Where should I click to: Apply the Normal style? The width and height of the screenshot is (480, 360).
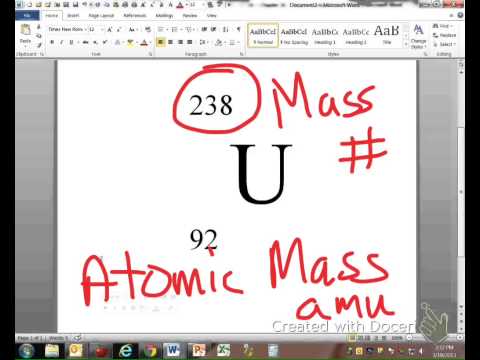(263, 35)
